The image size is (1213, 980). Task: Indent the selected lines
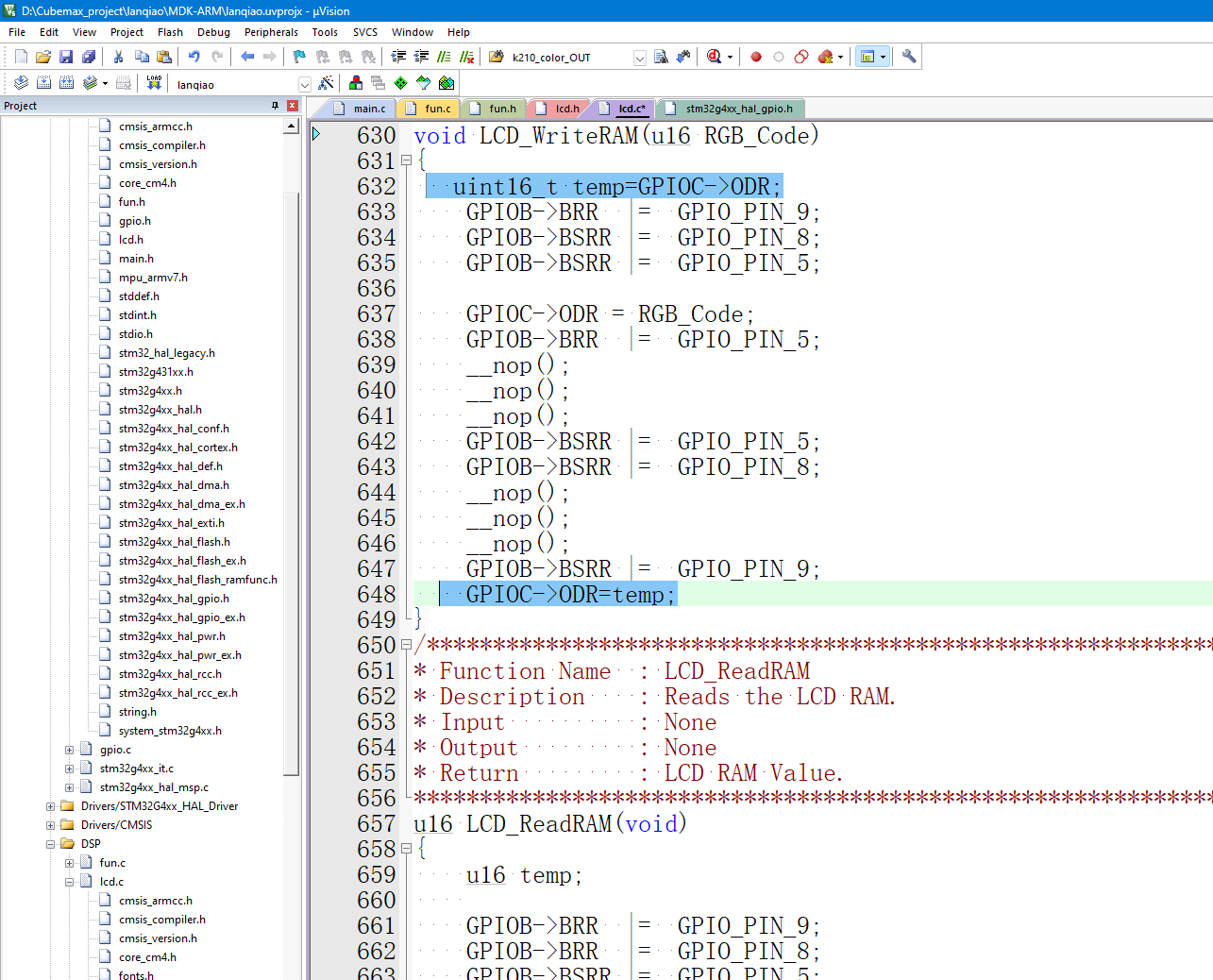[398, 57]
